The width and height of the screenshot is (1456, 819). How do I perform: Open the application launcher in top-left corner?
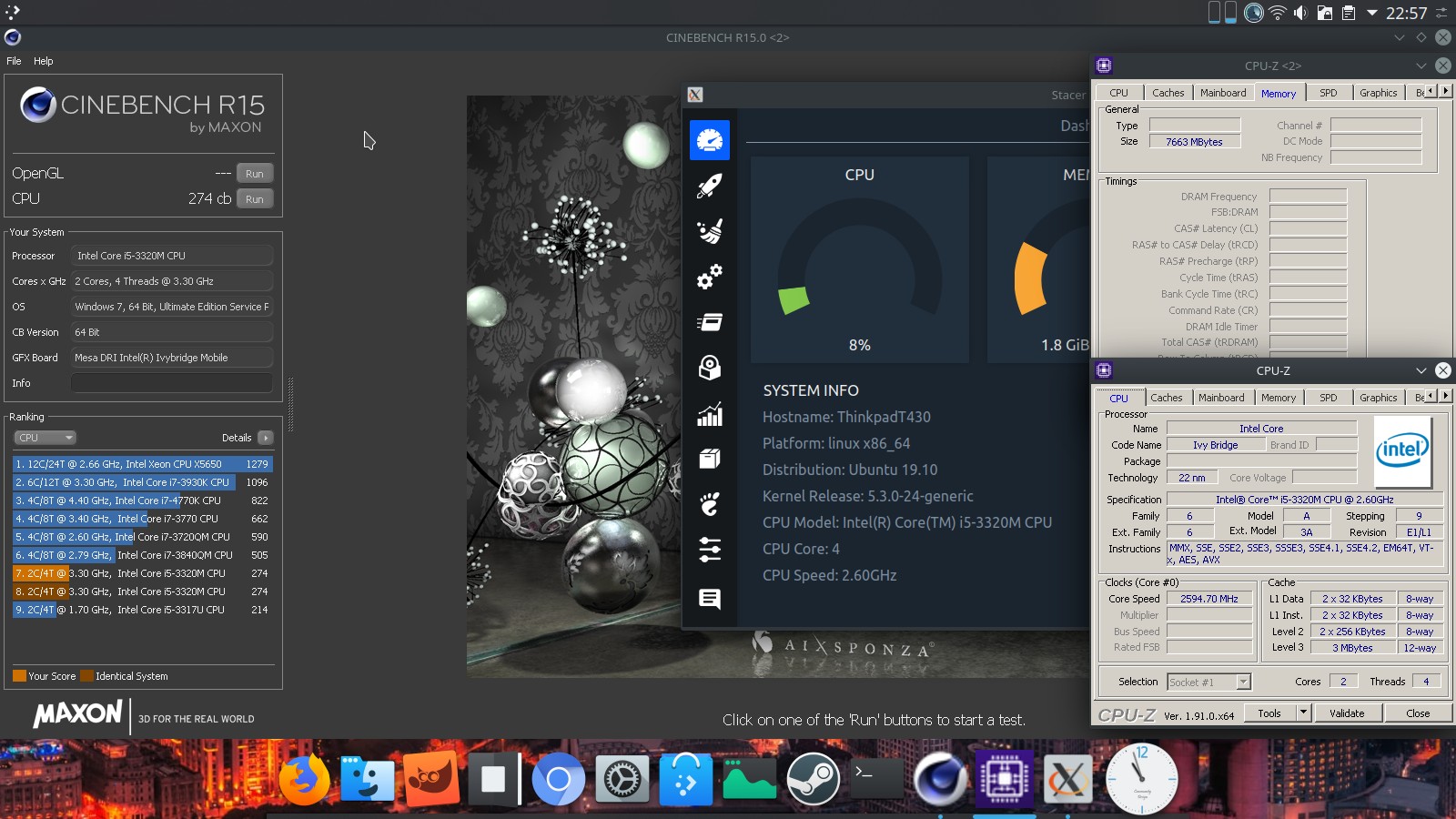pos(12,12)
